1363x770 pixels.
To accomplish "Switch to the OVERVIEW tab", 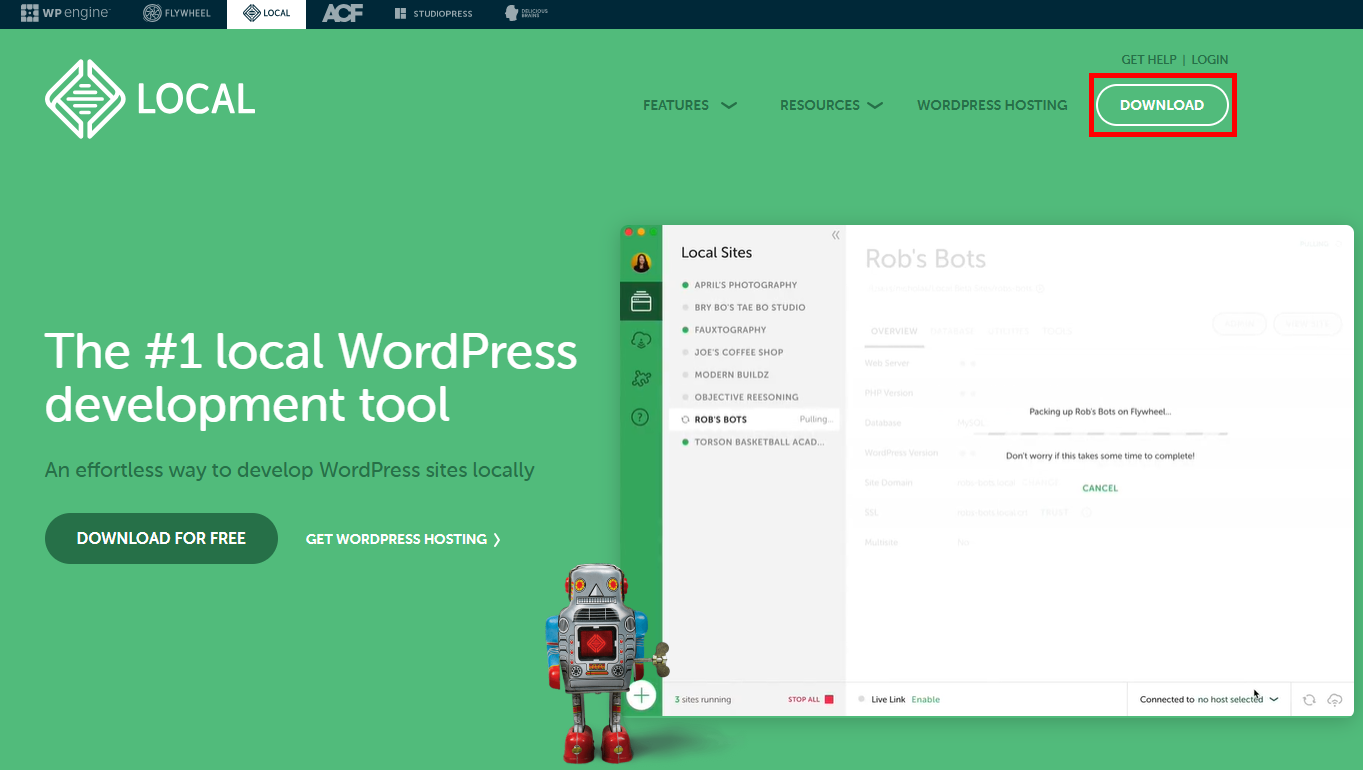I will click(894, 331).
